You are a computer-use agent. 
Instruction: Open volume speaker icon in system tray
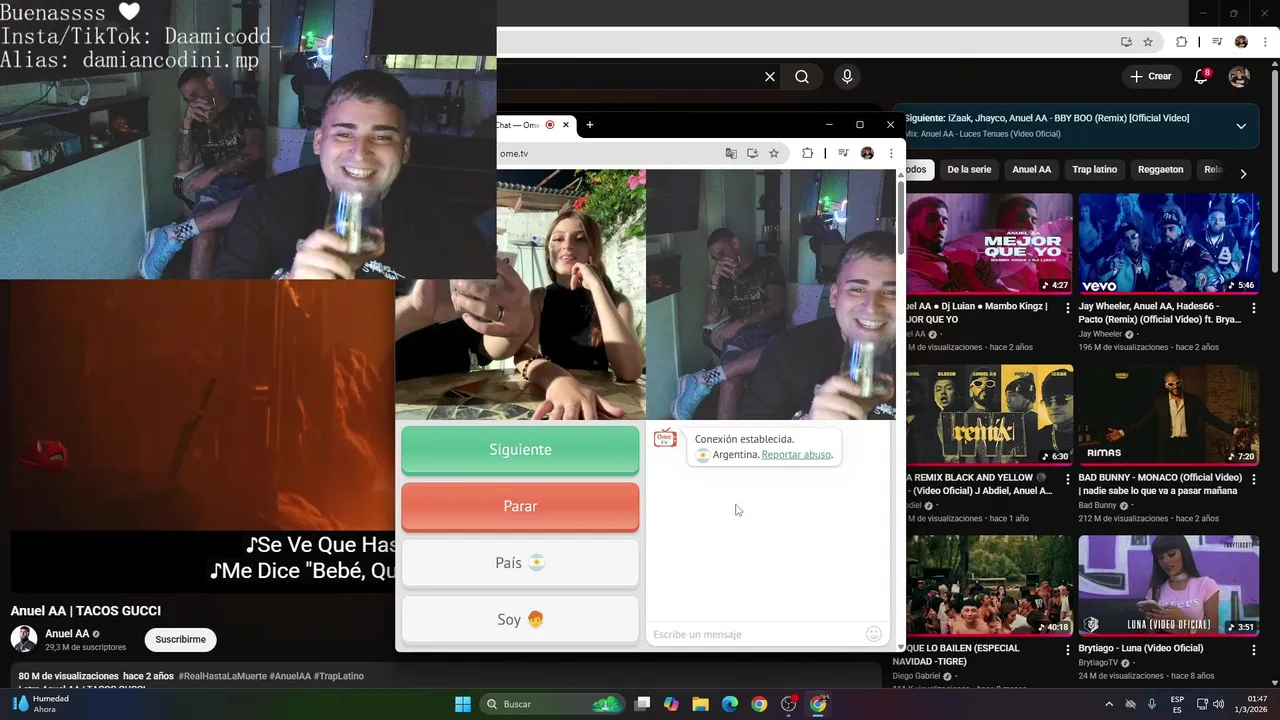pos(1219,704)
